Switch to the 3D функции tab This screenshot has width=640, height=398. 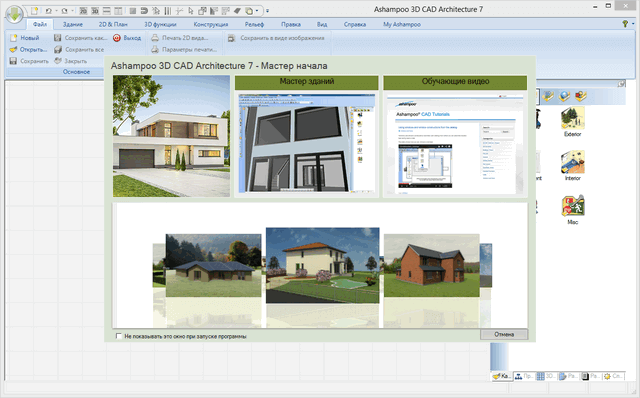pos(160,24)
